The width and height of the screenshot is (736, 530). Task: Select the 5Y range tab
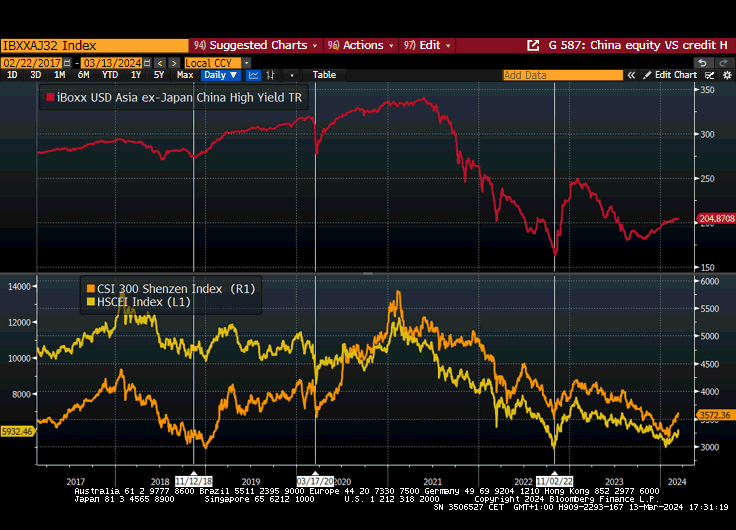click(159, 75)
